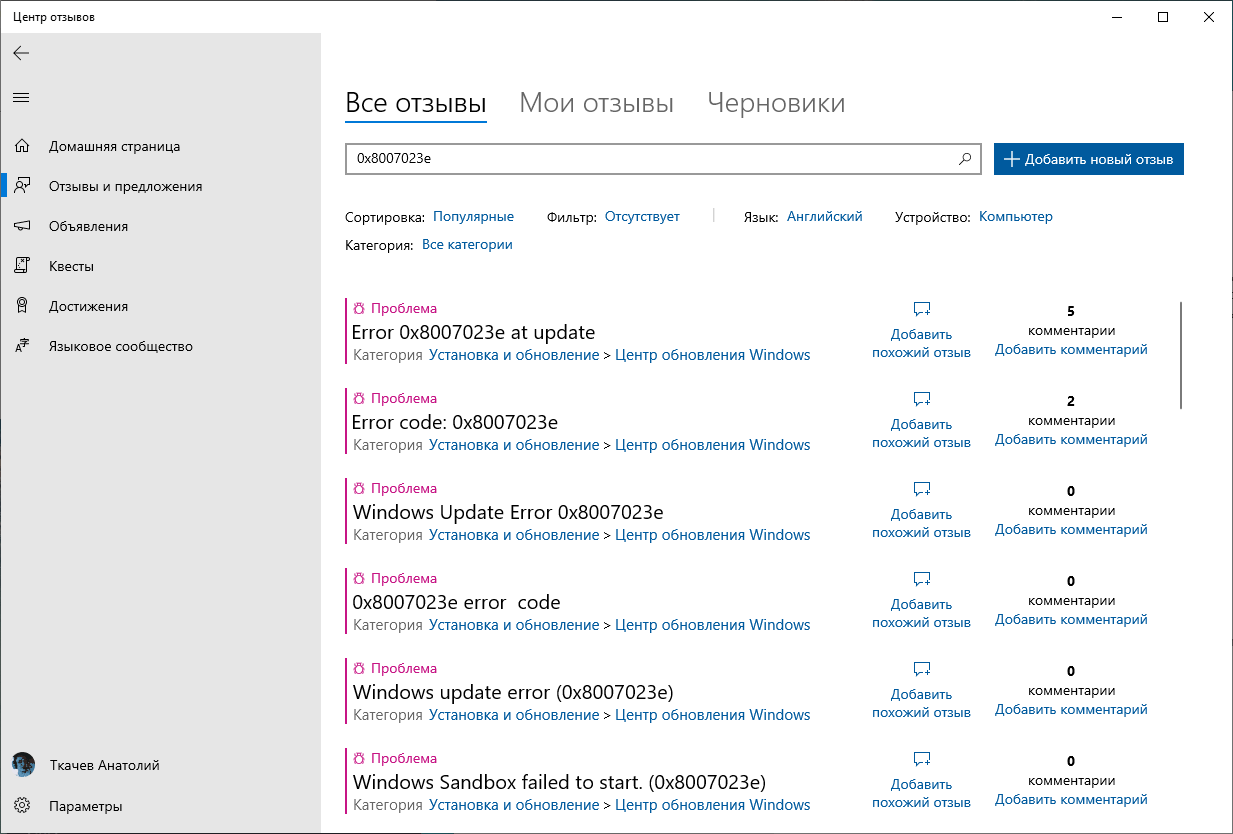
Task: Open Центр обновления Windows category link
Action: click(713, 354)
